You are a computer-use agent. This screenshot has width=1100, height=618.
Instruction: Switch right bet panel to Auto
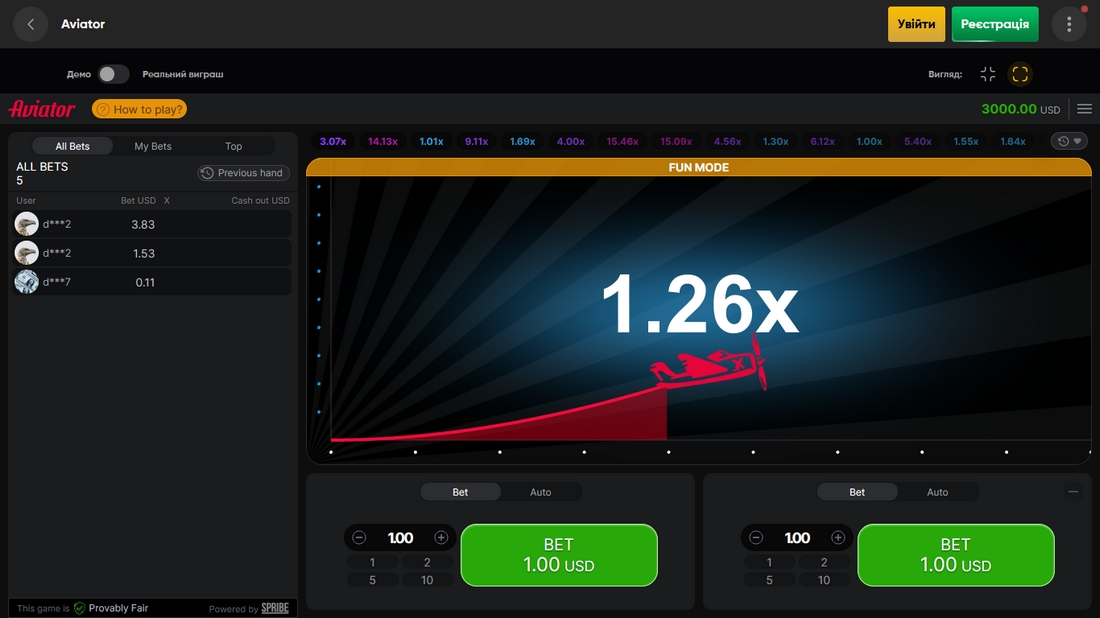[x=937, y=492]
